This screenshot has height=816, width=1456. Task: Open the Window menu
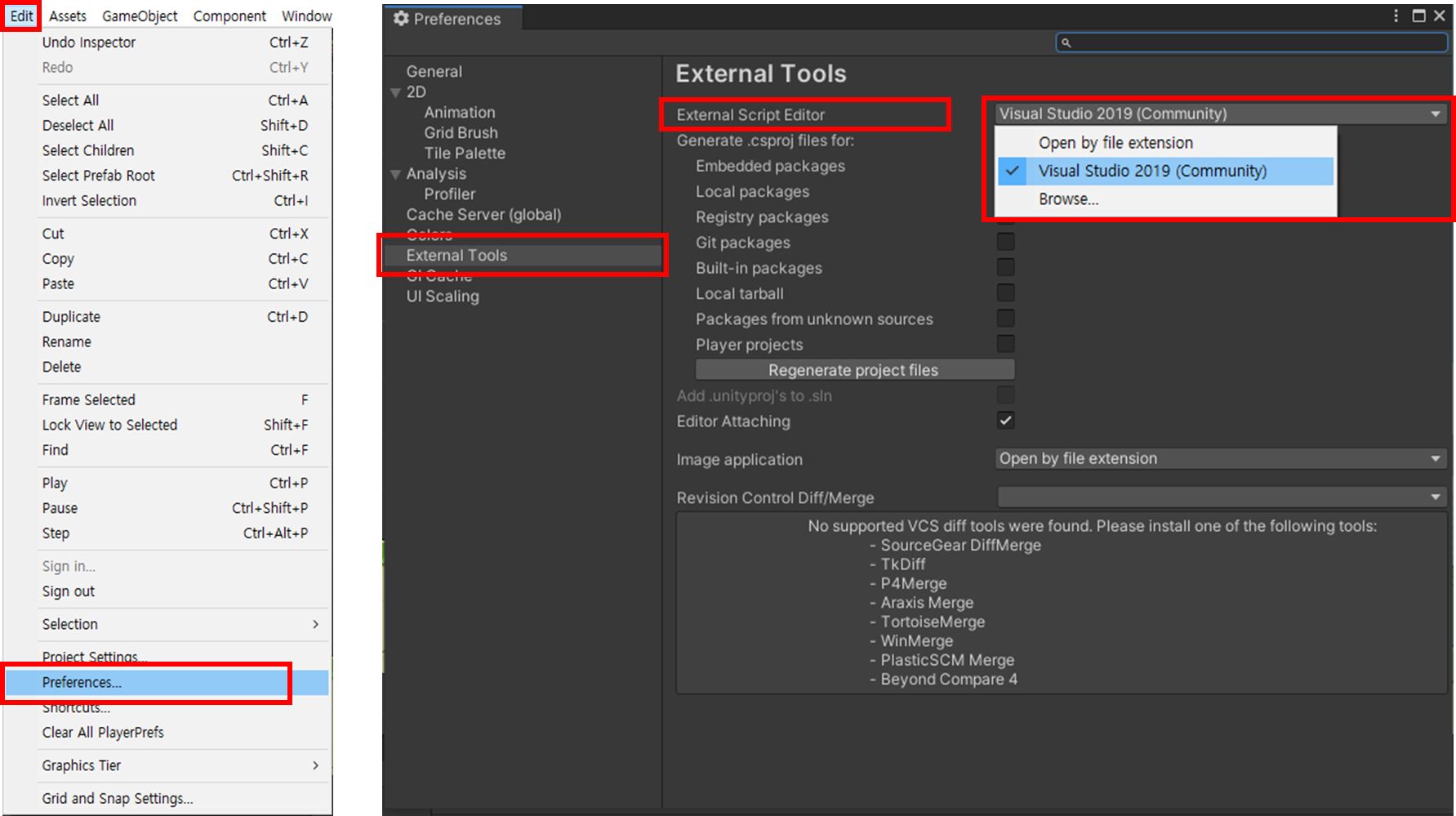[306, 16]
